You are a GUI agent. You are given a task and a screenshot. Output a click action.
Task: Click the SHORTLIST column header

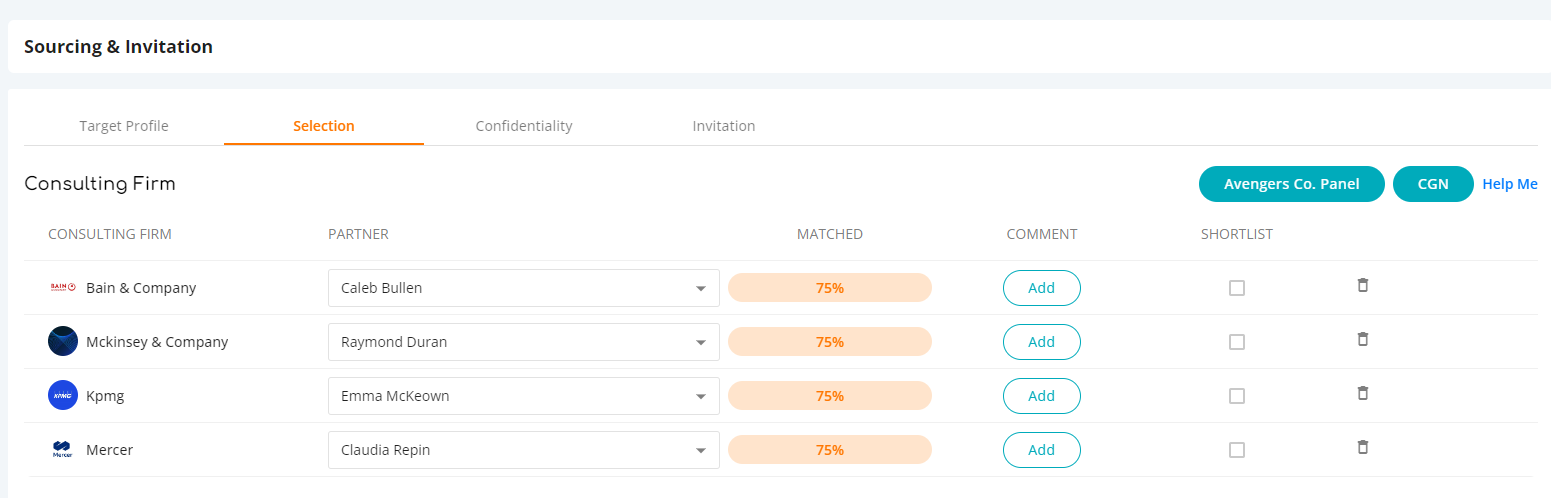(1237, 234)
